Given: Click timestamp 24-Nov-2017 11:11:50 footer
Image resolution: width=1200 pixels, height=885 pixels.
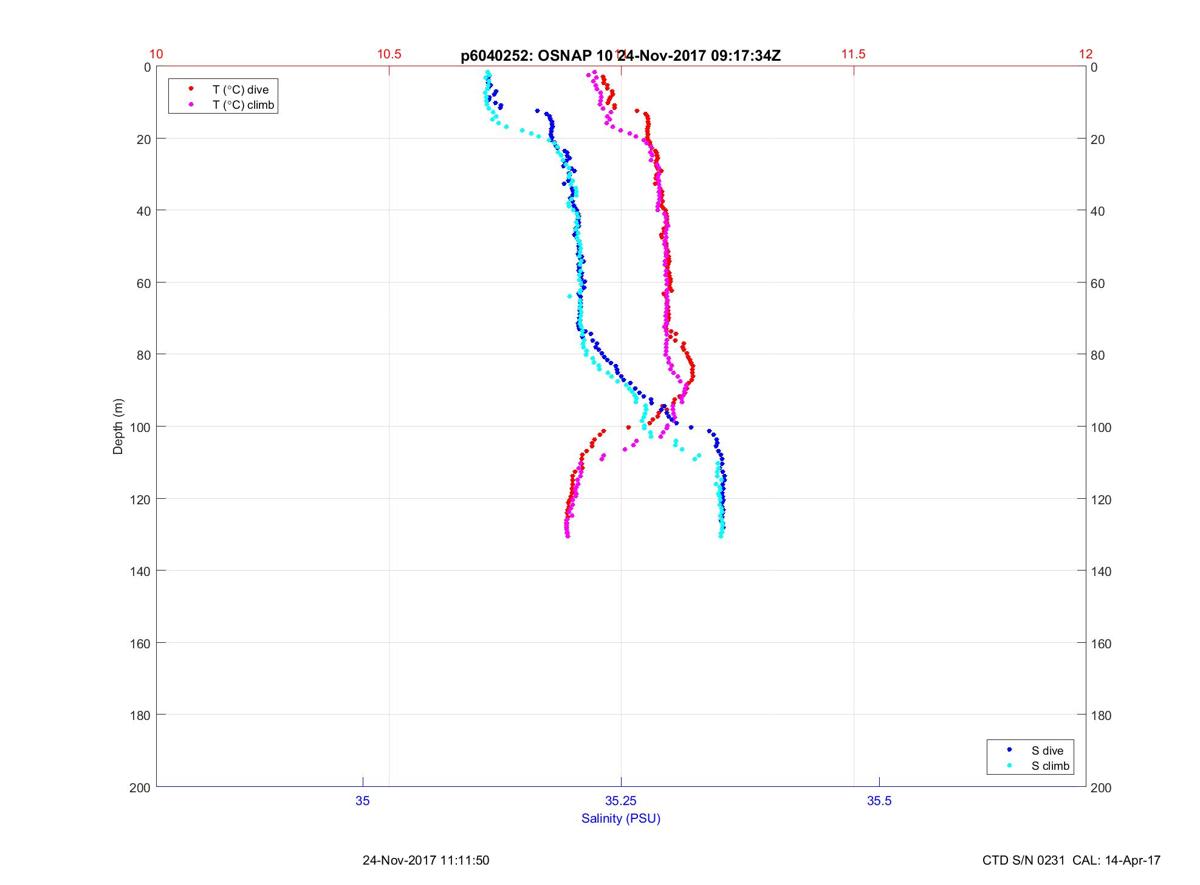Looking at the screenshot, I should [x=425, y=860].
